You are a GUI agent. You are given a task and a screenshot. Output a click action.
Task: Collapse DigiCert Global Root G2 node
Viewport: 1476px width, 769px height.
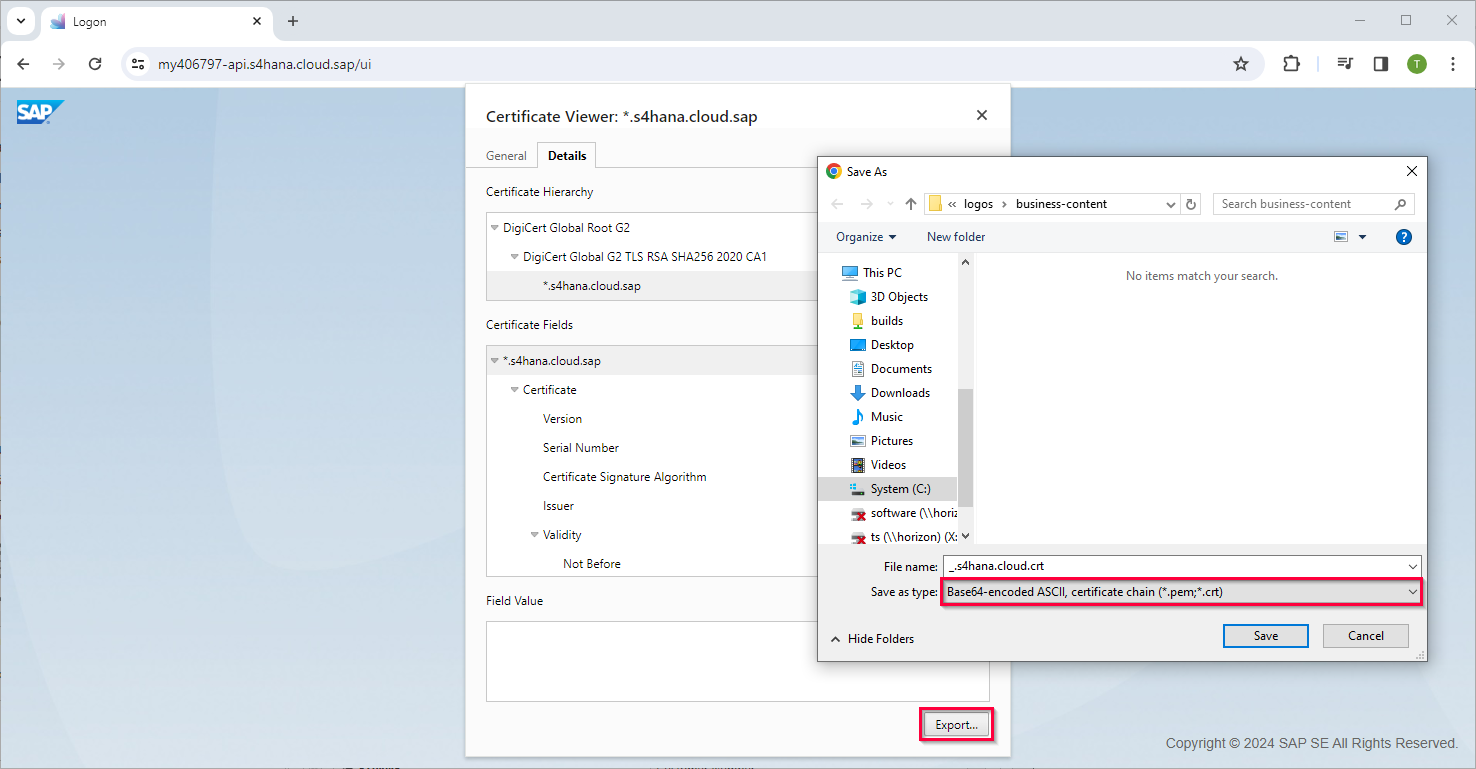[494, 228]
